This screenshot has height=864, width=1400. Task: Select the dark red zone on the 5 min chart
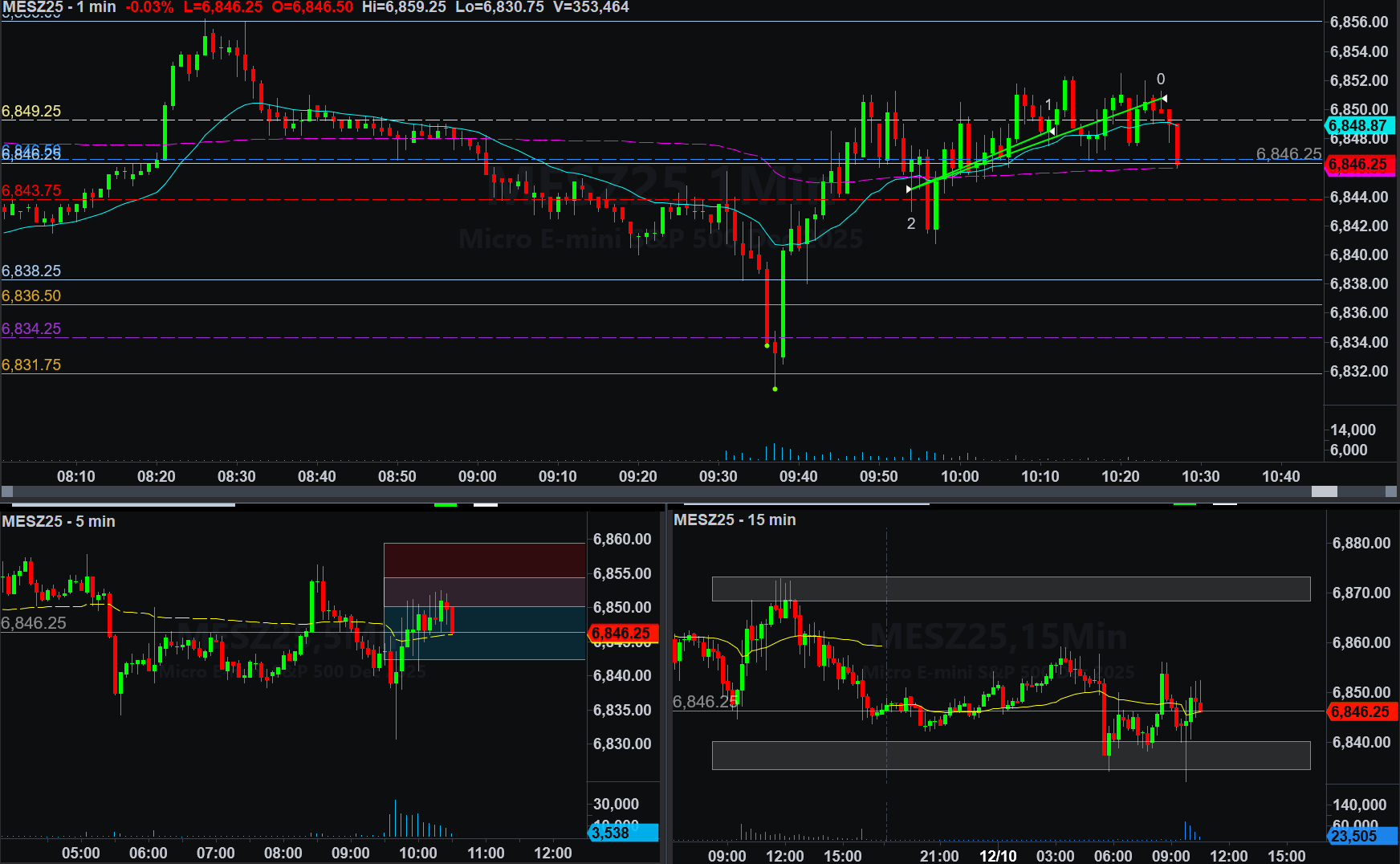(x=484, y=560)
